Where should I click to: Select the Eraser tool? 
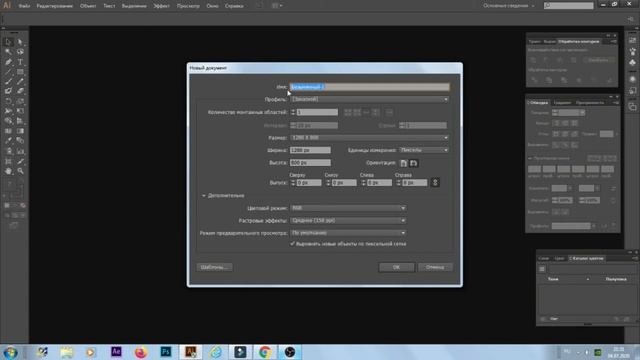click(x=20, y=91)
